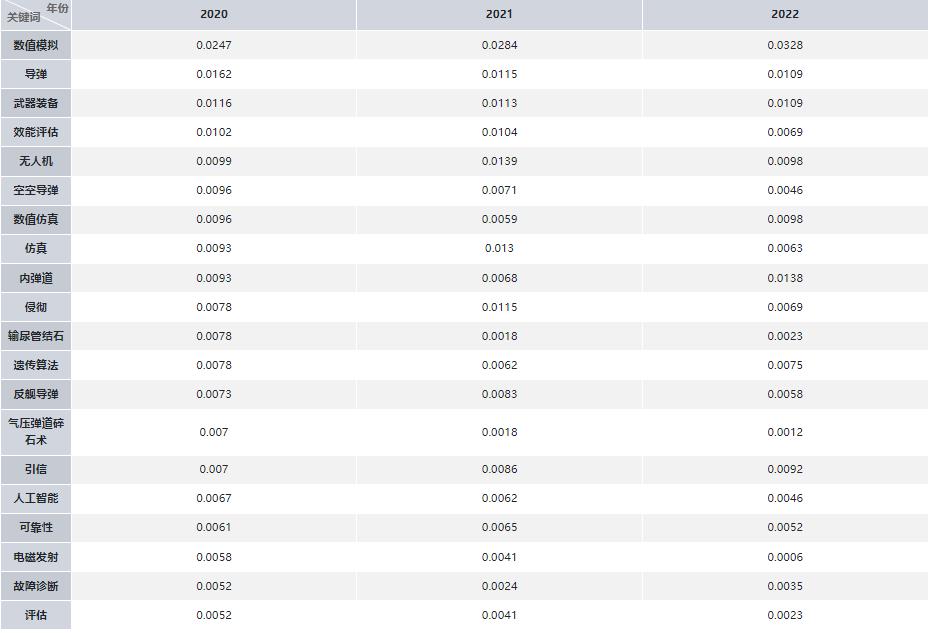Click the 2022 value 0.0328 for 数值模拟
Image resolution: width=928 pixels, height=633 pixels.
click(x=785, y=45)
